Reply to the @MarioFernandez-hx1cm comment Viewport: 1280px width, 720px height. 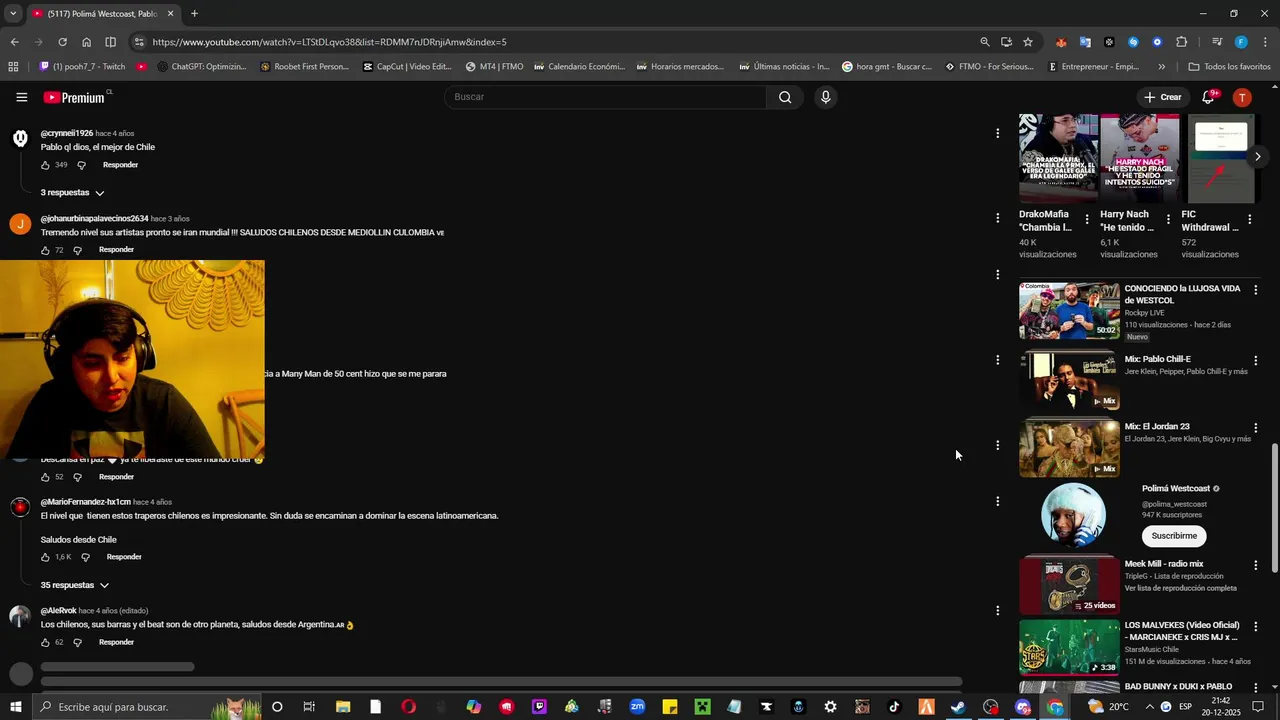pos(124,557)
